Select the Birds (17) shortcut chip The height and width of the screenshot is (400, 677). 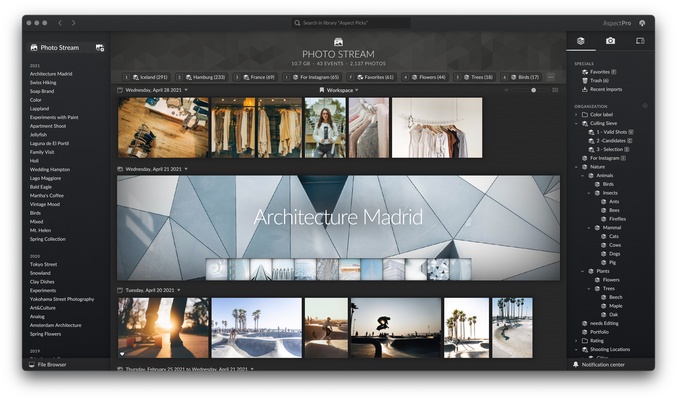[522, 77]
